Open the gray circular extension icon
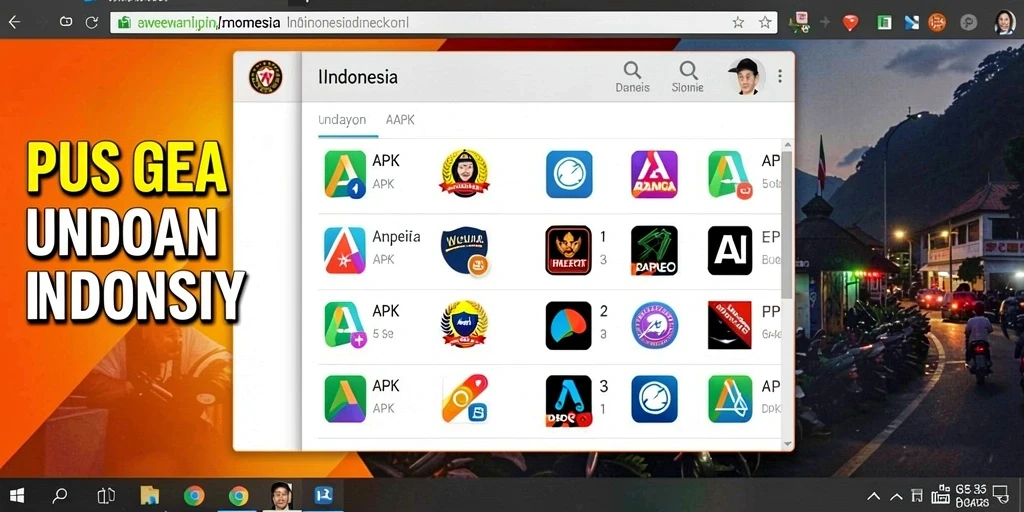Viewport: 1024px width, 512px height. point(968,23)
